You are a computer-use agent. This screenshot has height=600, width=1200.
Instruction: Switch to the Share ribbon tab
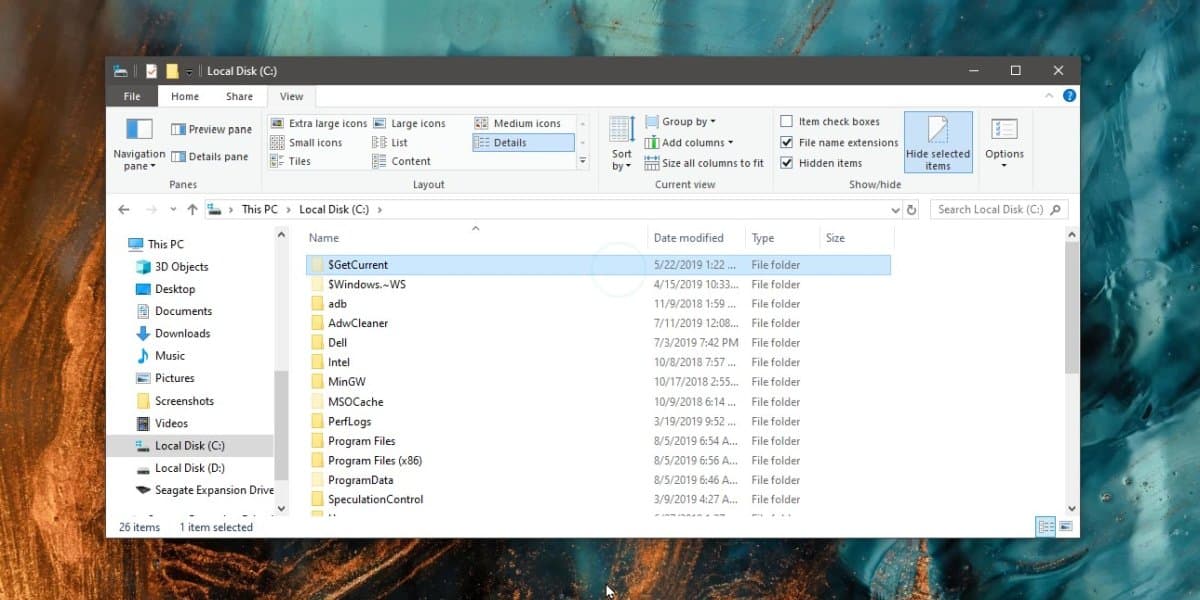pyautogui.click(x=239, y=97)
